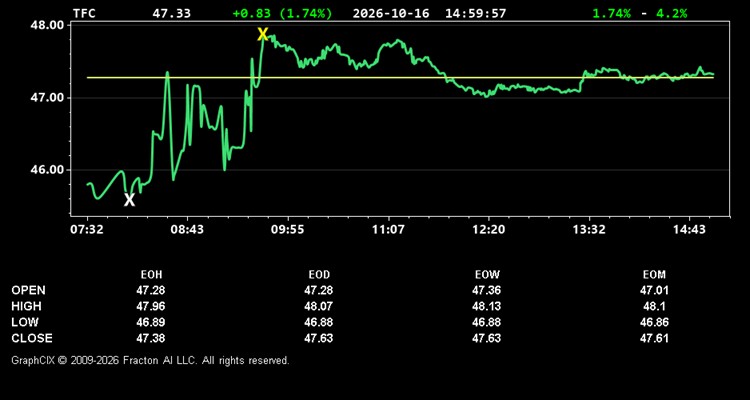Select the TFC ticker symbol

84,13
